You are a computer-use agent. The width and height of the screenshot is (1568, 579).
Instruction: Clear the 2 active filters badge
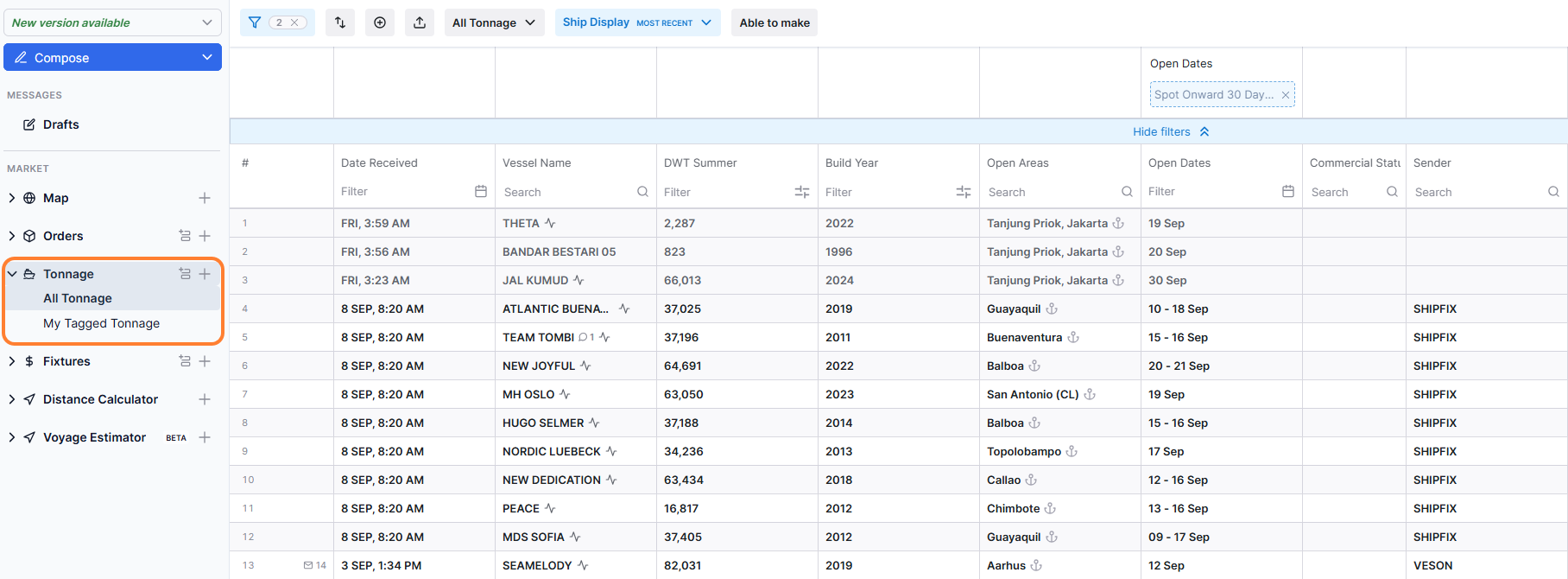(294, 22)
